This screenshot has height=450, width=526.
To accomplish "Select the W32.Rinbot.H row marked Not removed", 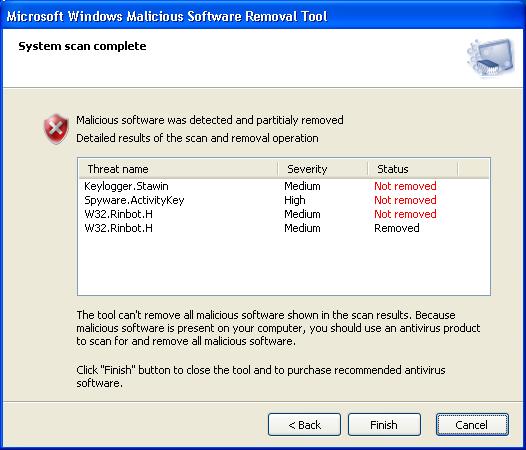I will 283,214.
